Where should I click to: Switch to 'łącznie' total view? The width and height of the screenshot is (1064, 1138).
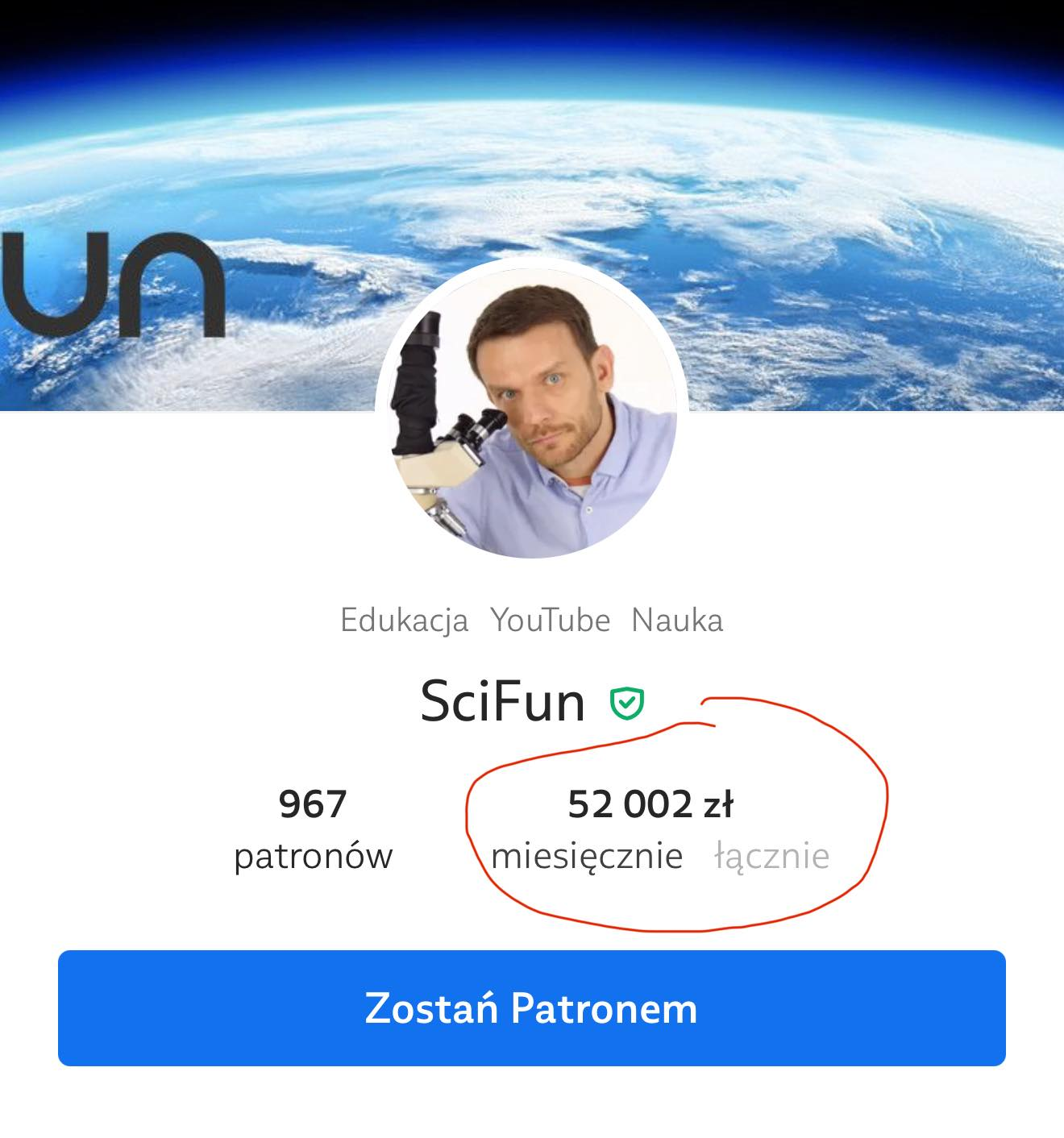point(772,856)
